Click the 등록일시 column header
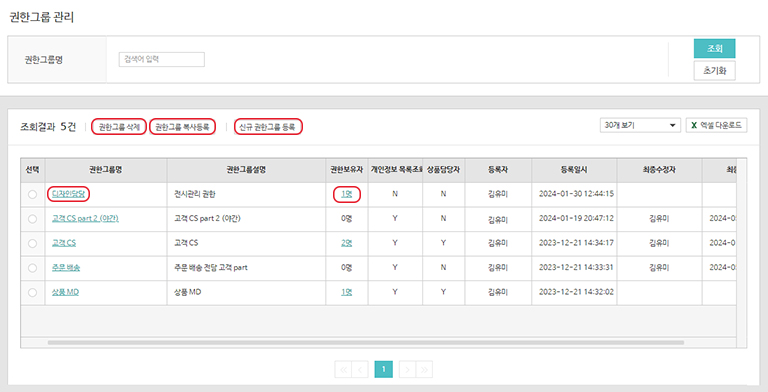 click(x=574, y=170)
